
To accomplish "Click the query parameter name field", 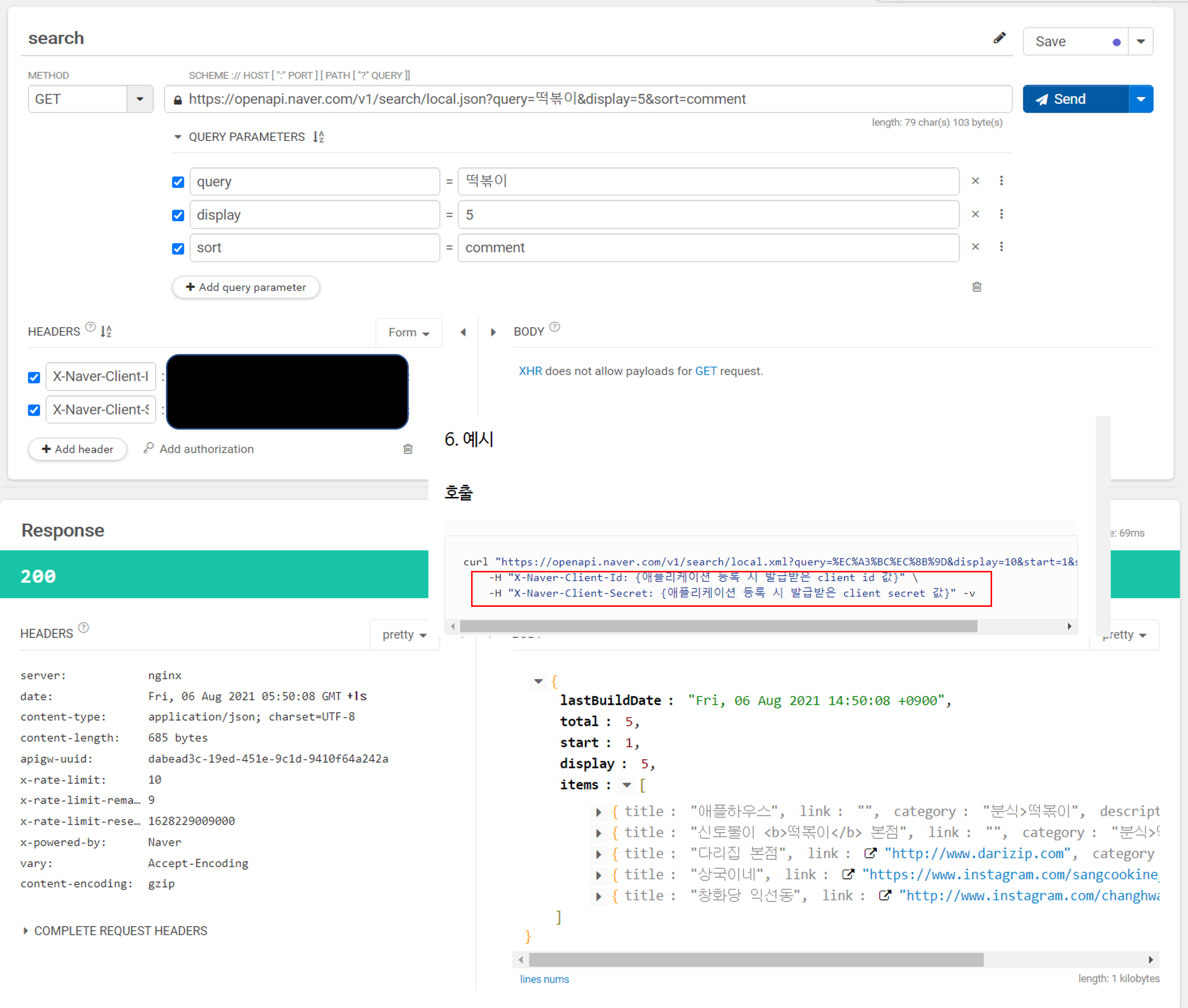I will click(314, 182).
